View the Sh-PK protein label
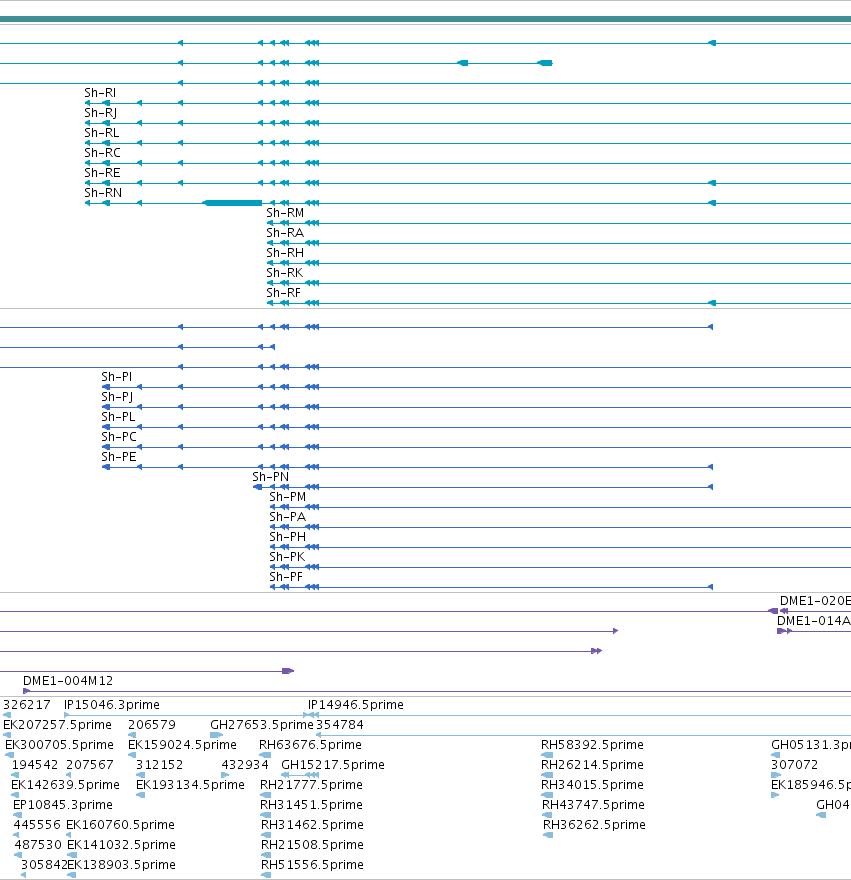This screenshot has width=851, height=880. coord(287,557)
